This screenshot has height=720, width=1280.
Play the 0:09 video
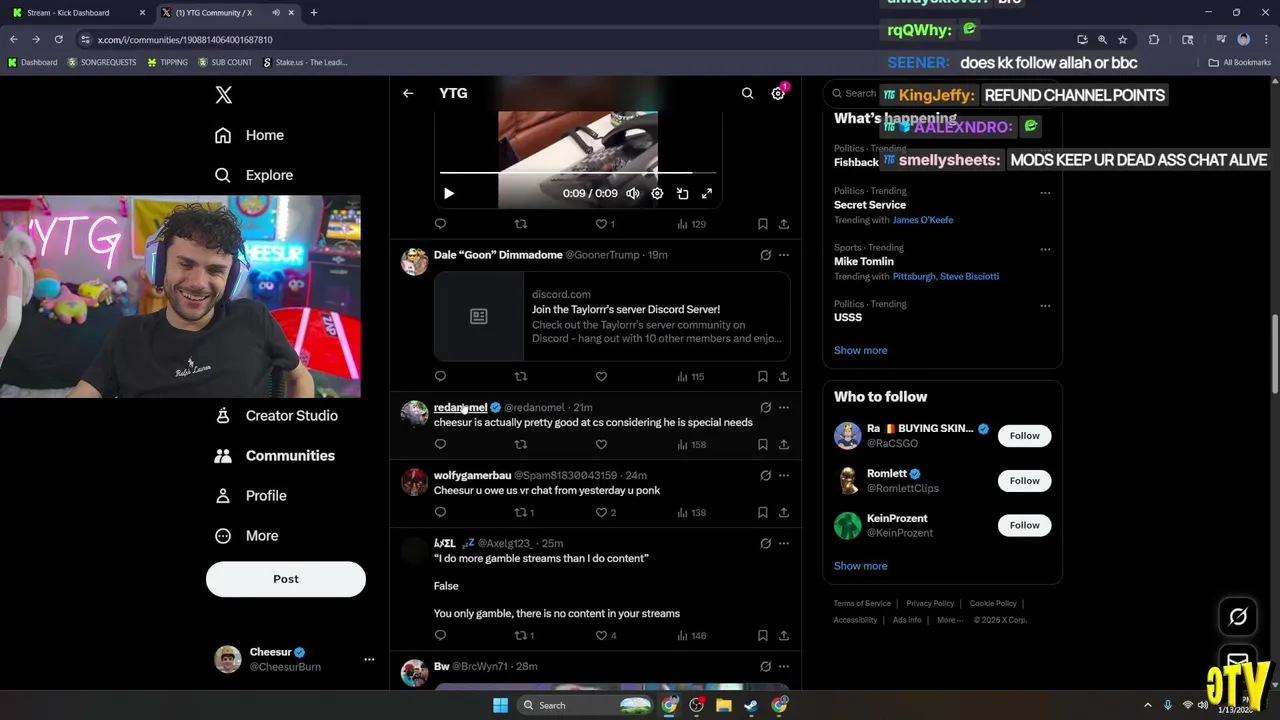[448, 193]
